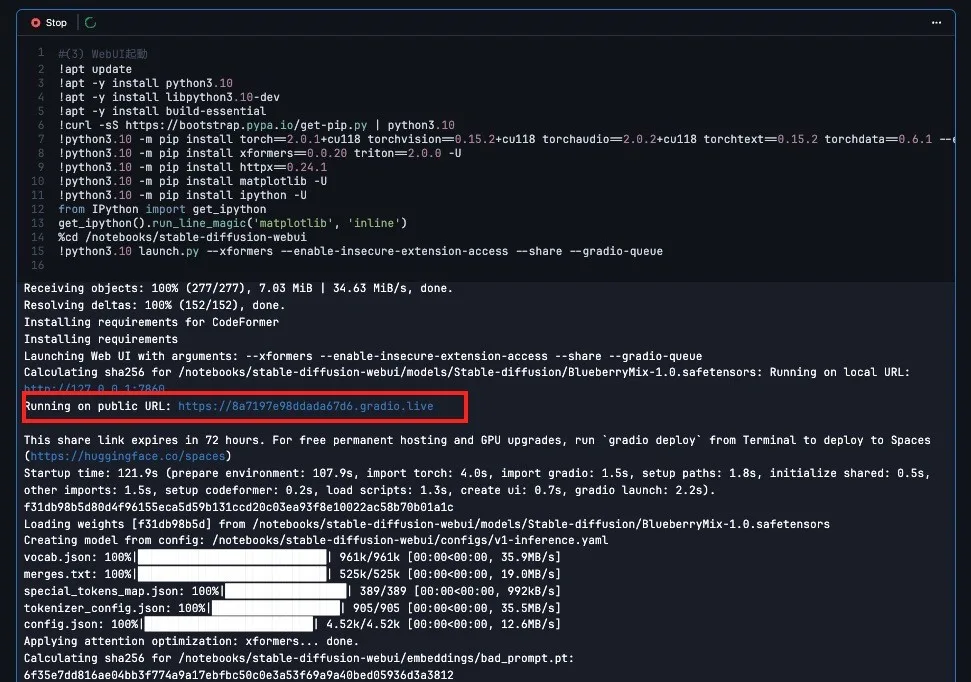Click the line "!apt -y install libpython3.10-dev"
The height and width of the screenshot is (682, 971).
[169, 97]
